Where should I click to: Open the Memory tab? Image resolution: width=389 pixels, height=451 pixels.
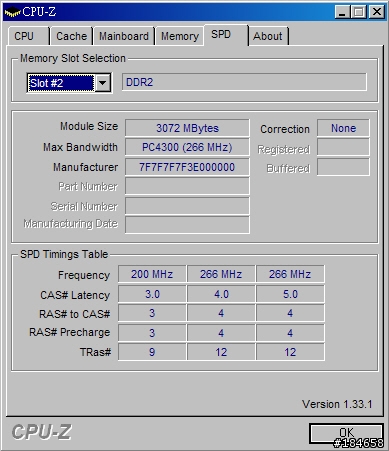pos(180,36)
